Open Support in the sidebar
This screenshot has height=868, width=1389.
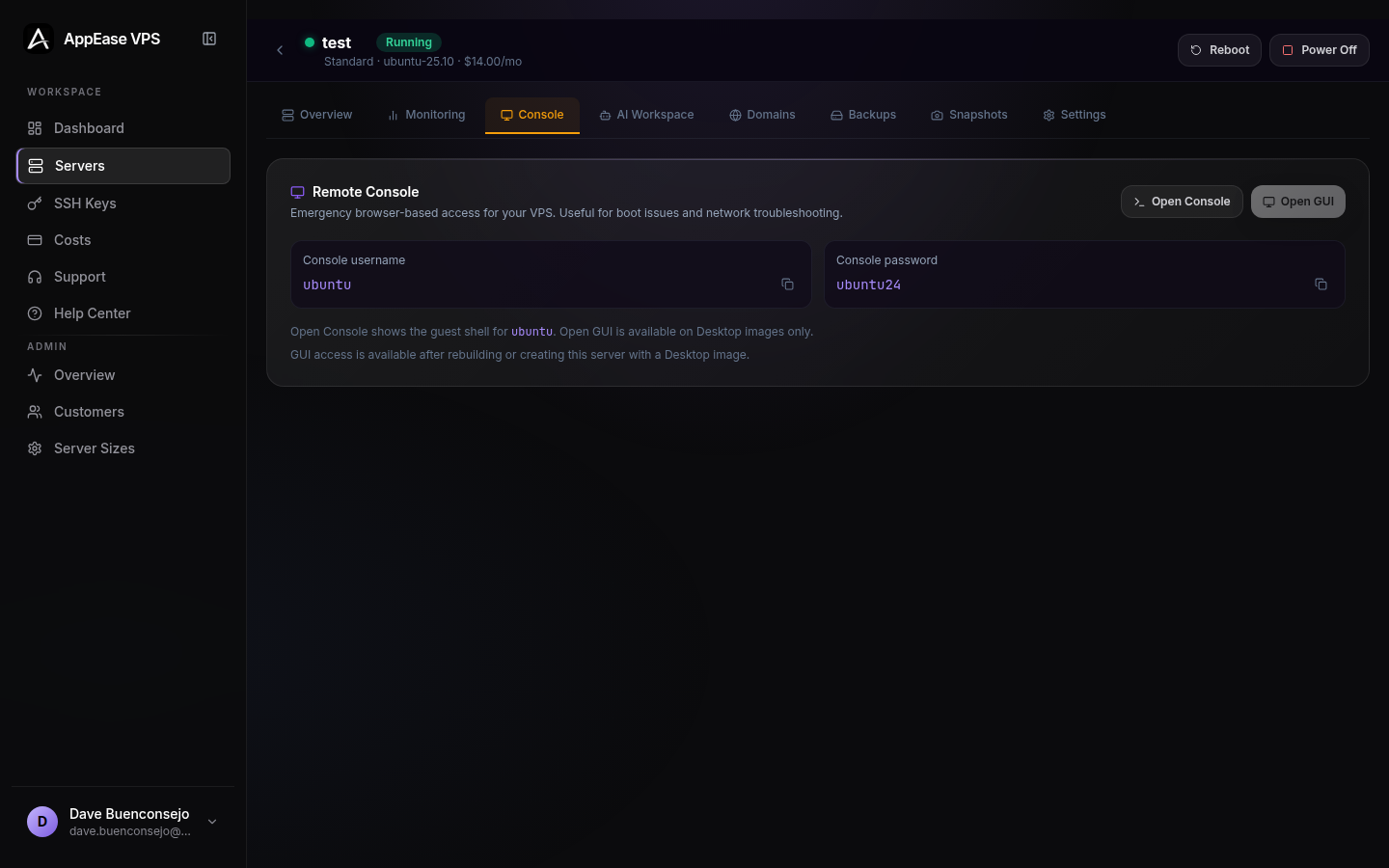pos(123,277)
